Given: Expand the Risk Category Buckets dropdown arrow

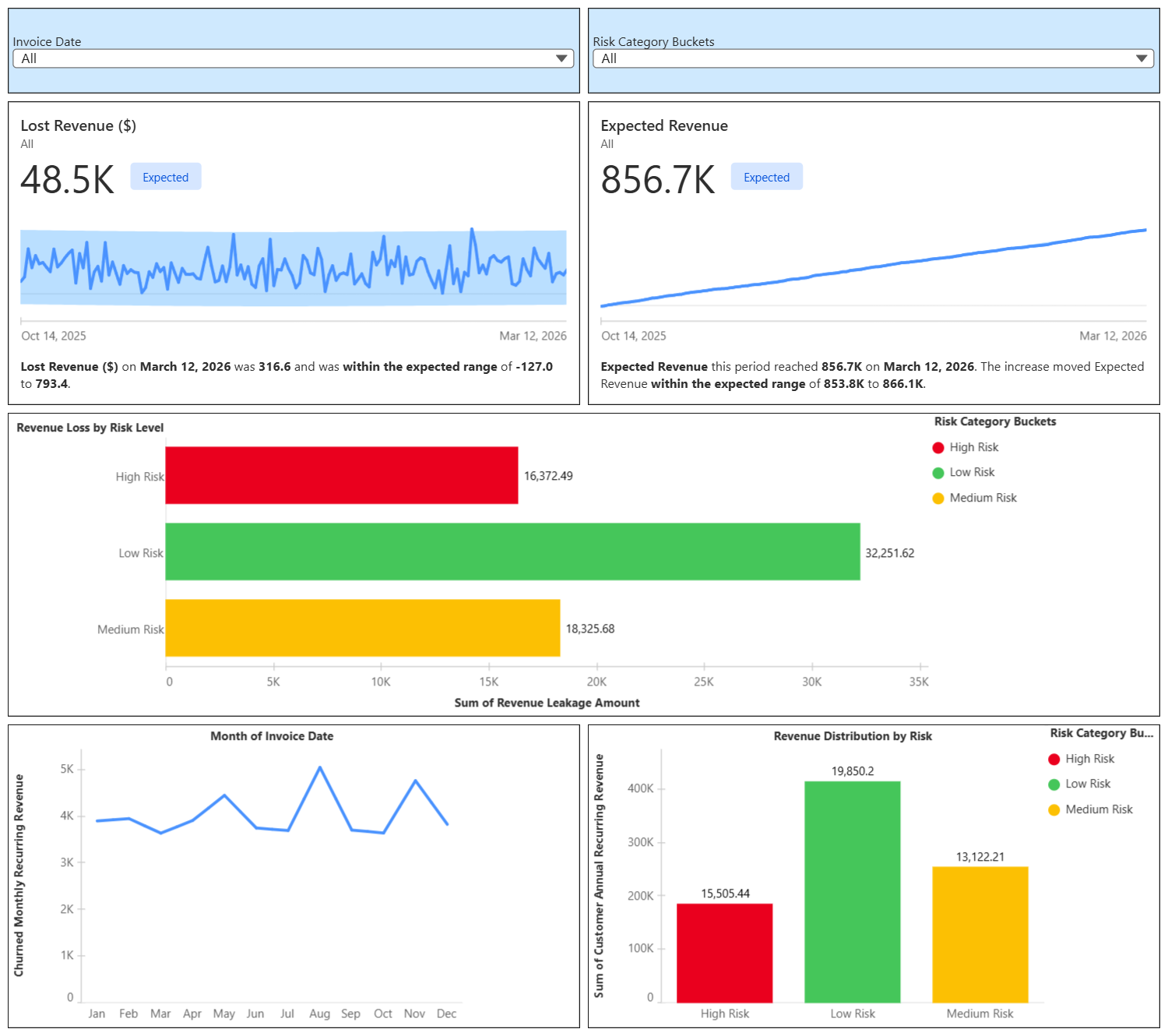Looking at the screenshot, I should pos(1142,58).
